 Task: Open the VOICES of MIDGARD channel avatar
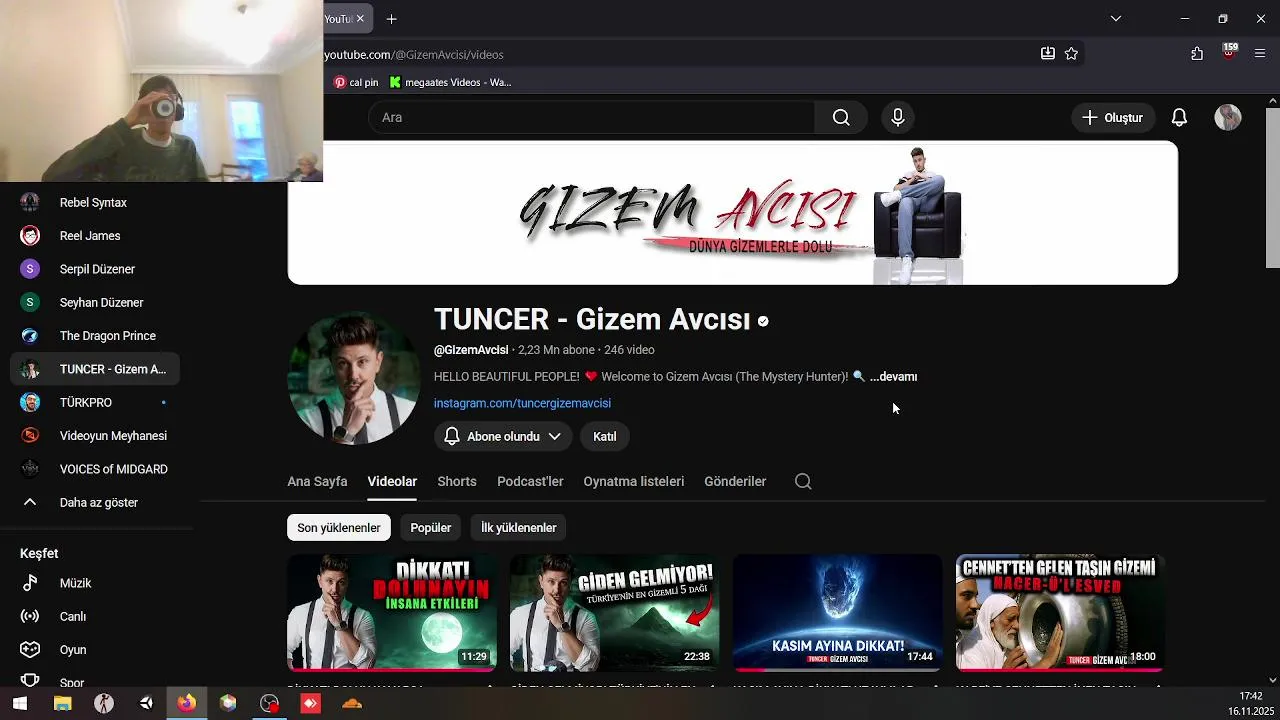pos(30,469)
